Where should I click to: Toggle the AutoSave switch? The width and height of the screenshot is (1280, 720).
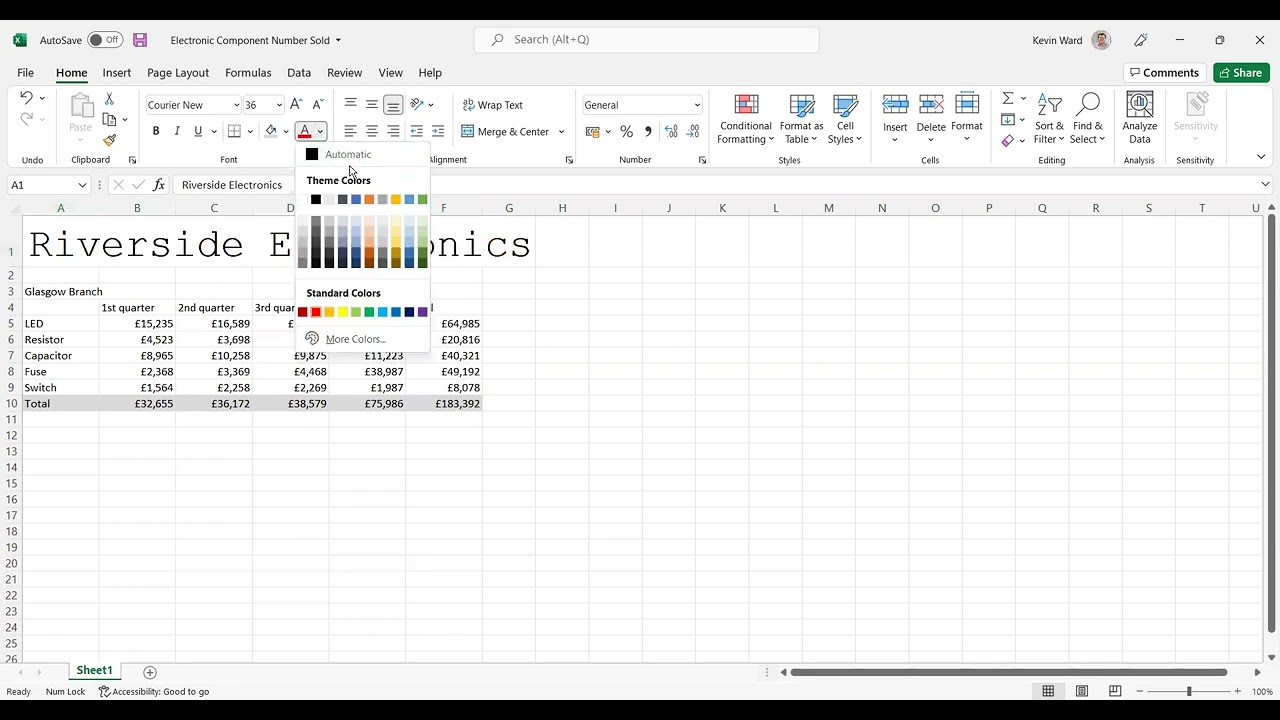[x=104, y=40]
